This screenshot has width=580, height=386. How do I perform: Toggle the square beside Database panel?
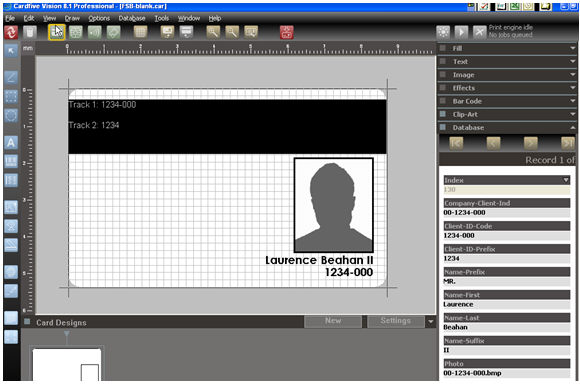[443, 127]
